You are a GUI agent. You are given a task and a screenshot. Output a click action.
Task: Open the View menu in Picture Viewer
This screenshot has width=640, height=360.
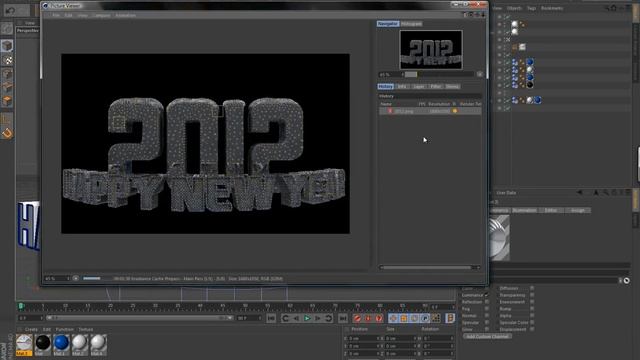click(x=82, y=16)
